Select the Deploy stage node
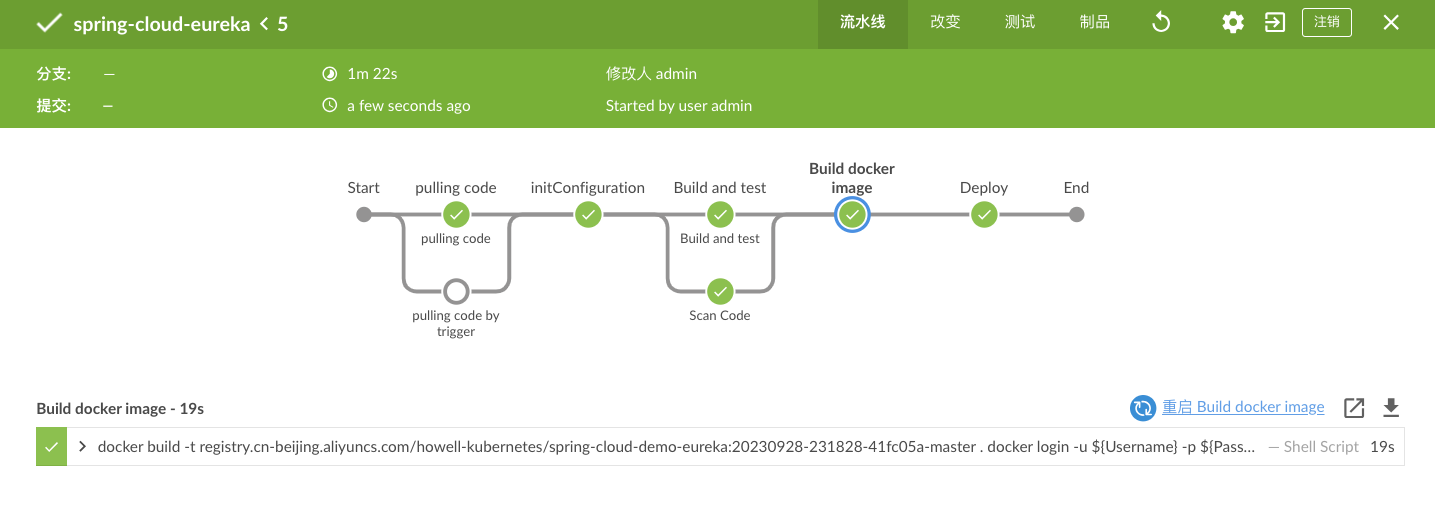1435x529 pixels. click(984, 214)
